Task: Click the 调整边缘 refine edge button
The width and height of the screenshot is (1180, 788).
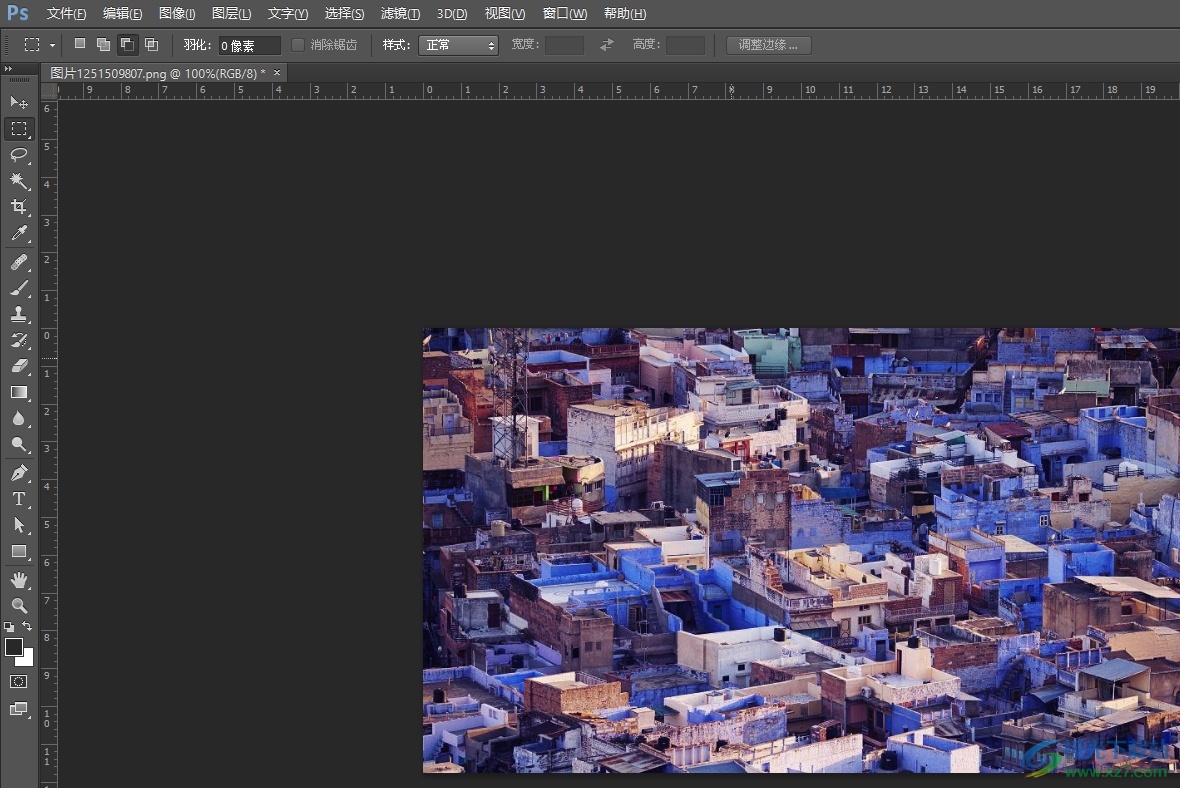Action: coord(768,45)
